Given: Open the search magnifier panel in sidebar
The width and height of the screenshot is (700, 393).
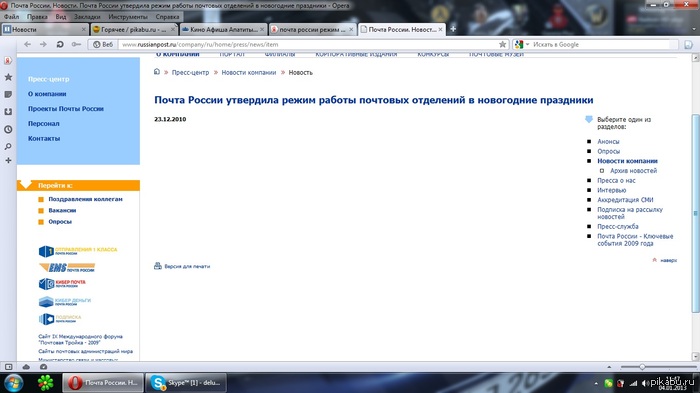Looking at the screenshot, I should [8, 146].
